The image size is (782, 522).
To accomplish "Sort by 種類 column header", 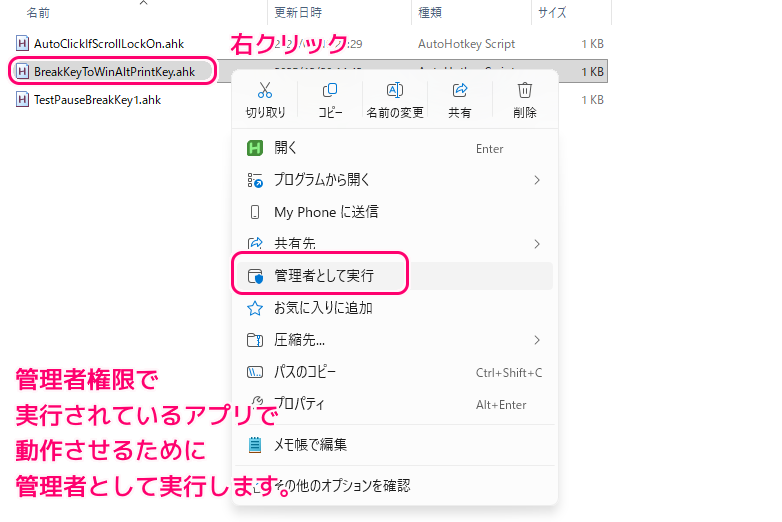I will (430, 12).
